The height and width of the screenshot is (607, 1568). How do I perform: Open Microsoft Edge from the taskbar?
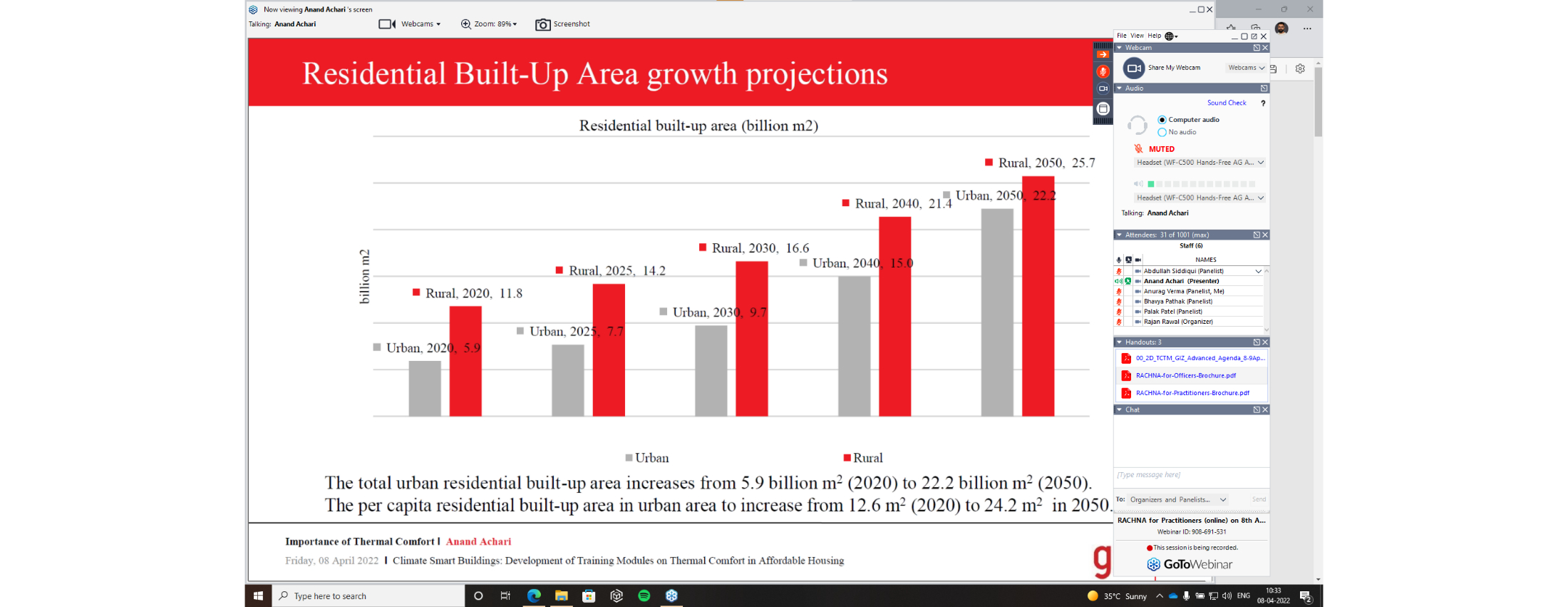(x=534, y=596)
